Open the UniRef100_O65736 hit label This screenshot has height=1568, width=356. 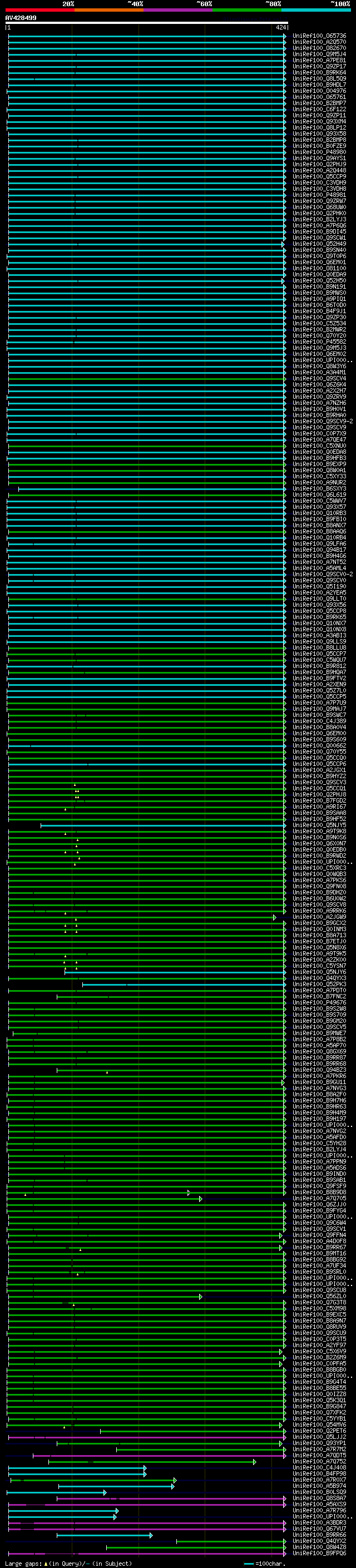[x=319, y=36]
